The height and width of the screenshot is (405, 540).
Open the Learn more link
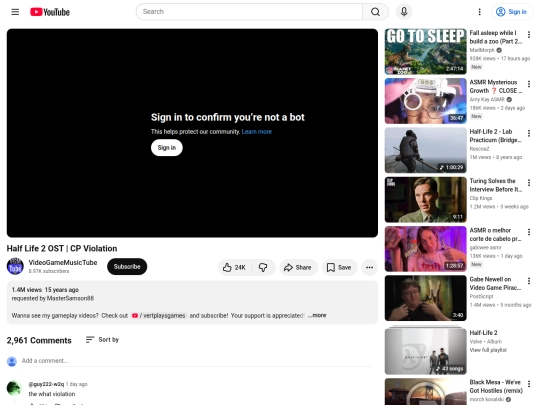point(257,132)
